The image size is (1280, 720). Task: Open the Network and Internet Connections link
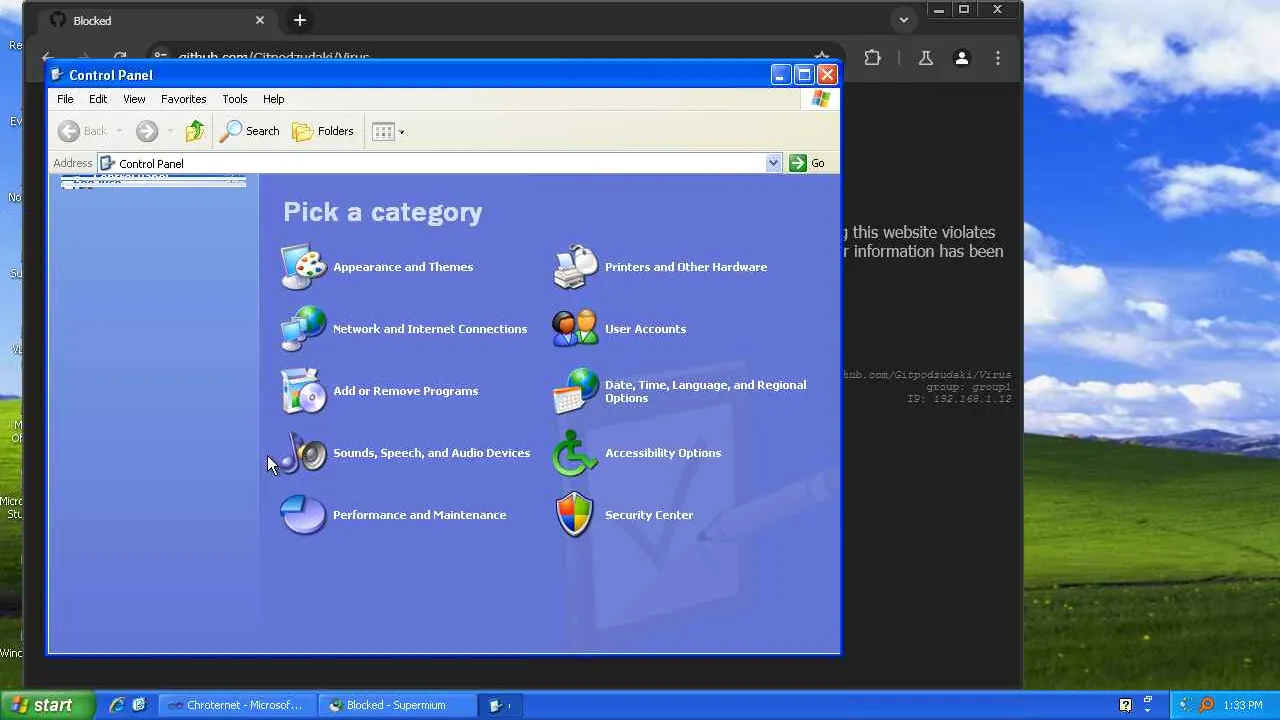click(x=430, y=329)
